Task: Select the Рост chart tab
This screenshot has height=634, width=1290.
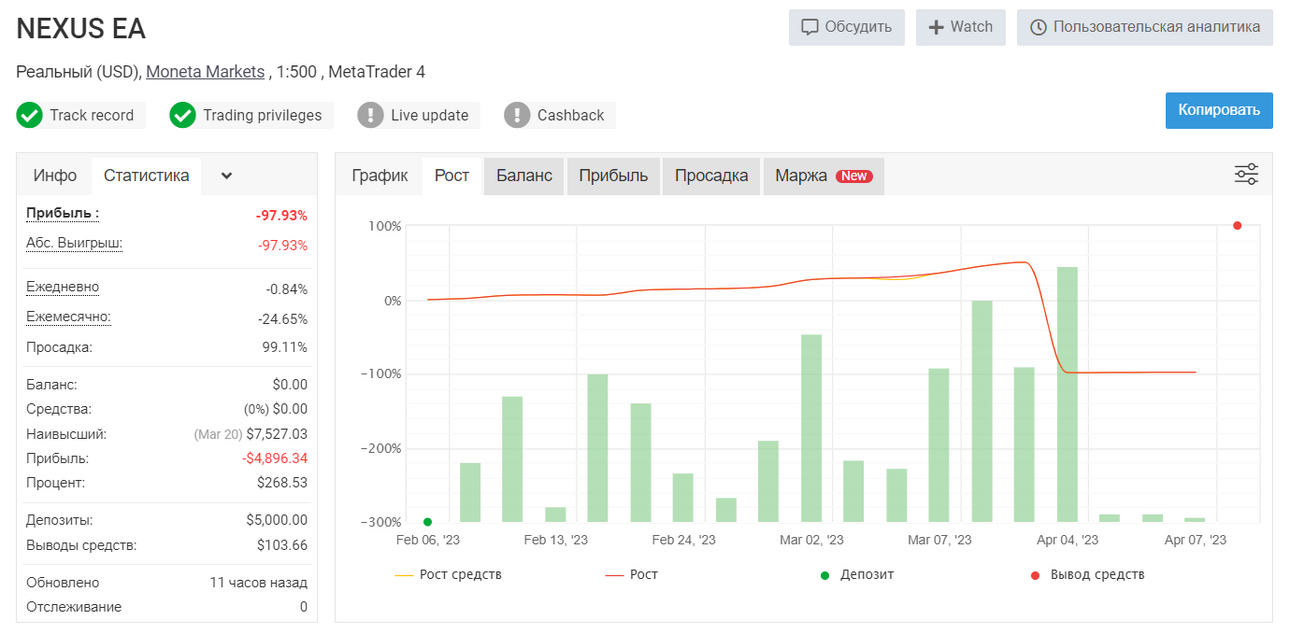Action: [x=452, y=175]
